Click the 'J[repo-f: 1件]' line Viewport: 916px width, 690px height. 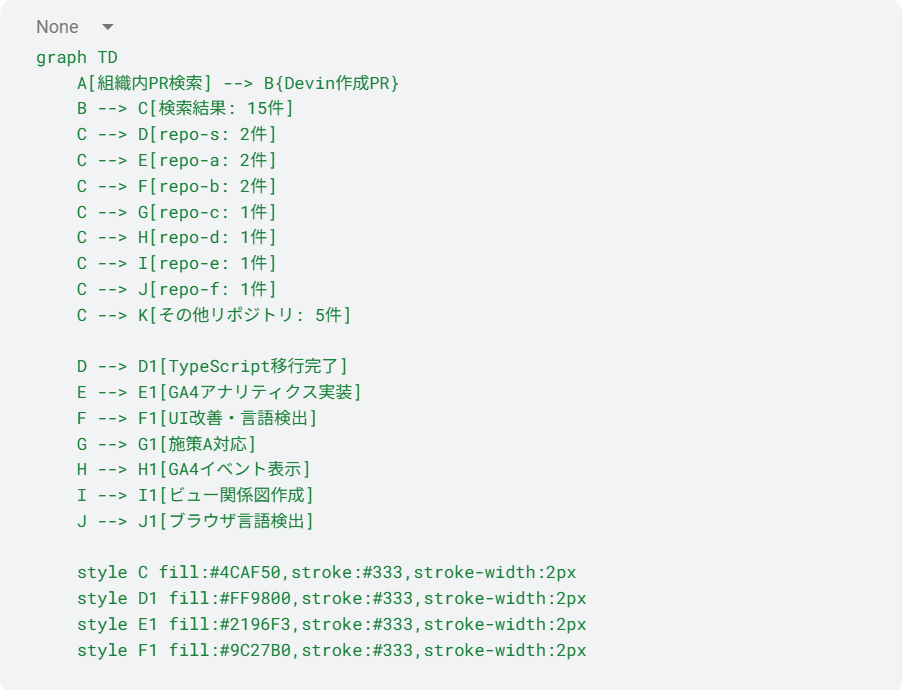coord(176,289)
